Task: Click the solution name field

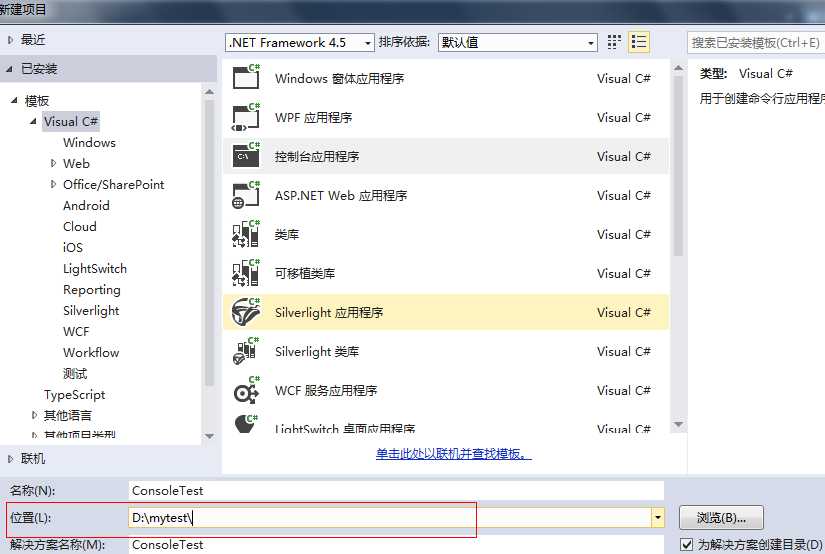Action: tap(396, 545)
